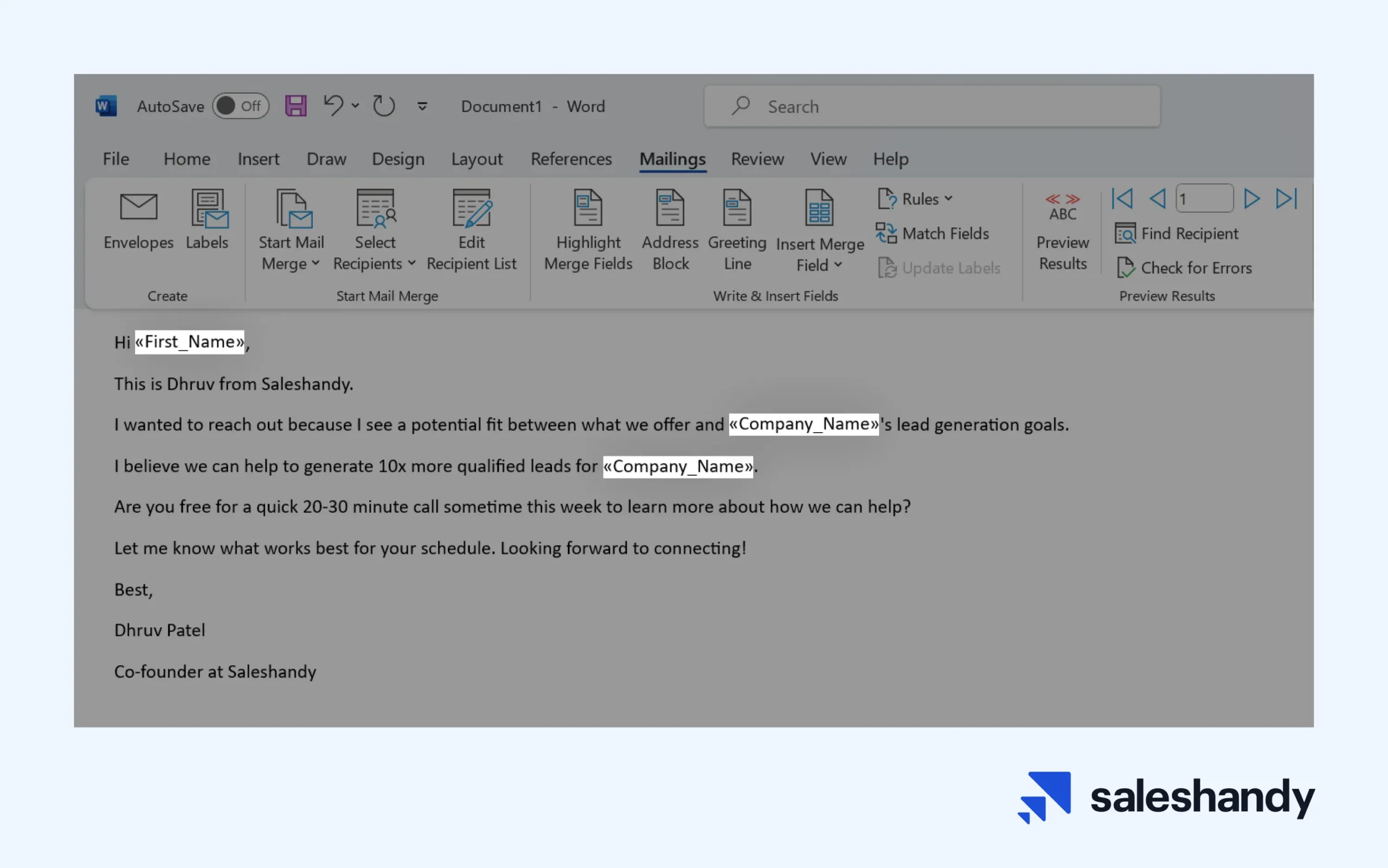Expand the Select Recipients dropdown chevron
The height and width of the screenshot is (868, 1388).
point(412,263)
